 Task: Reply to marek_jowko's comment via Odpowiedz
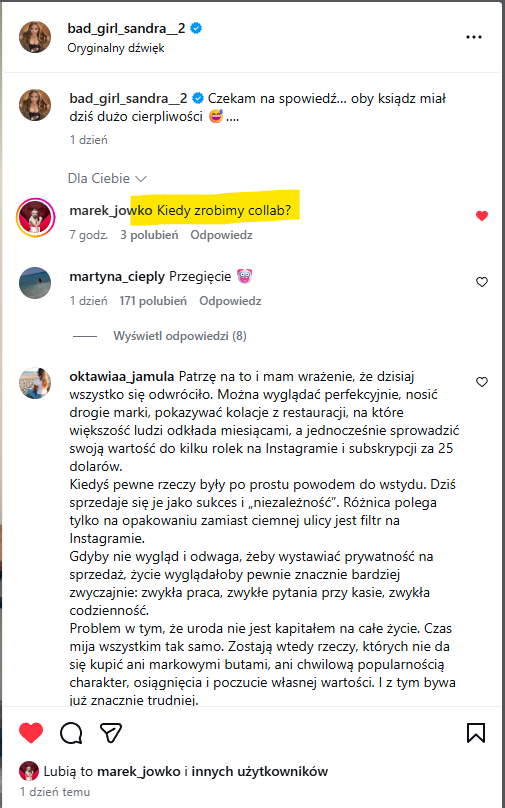tap(222, 235)
